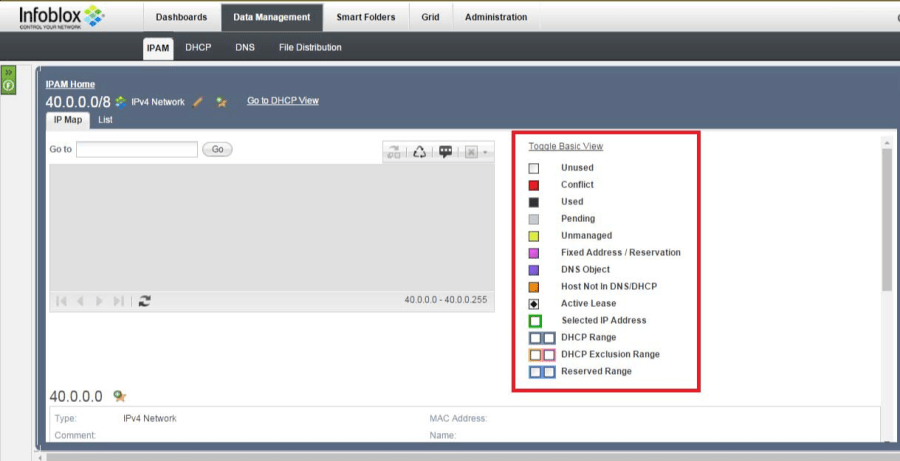Viewport: 900px width, 461px height.
Task: Click the IPv4 network cubes icon
Action: coord(121,102)
